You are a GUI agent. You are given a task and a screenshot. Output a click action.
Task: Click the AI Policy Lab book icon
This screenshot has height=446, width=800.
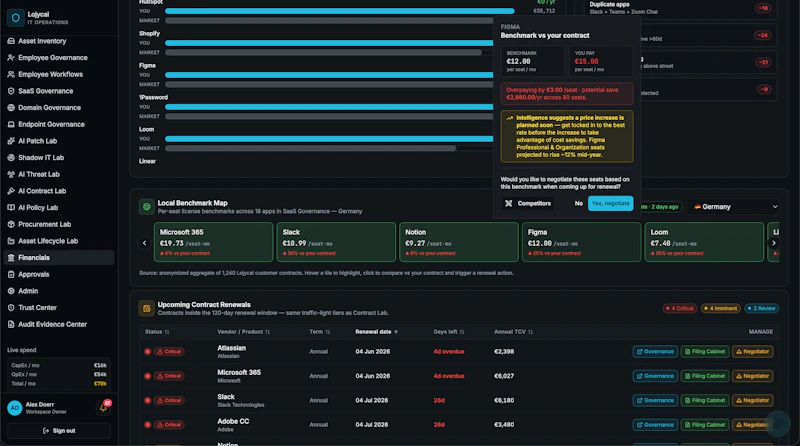pyautogui.click(x=11, y=208)
